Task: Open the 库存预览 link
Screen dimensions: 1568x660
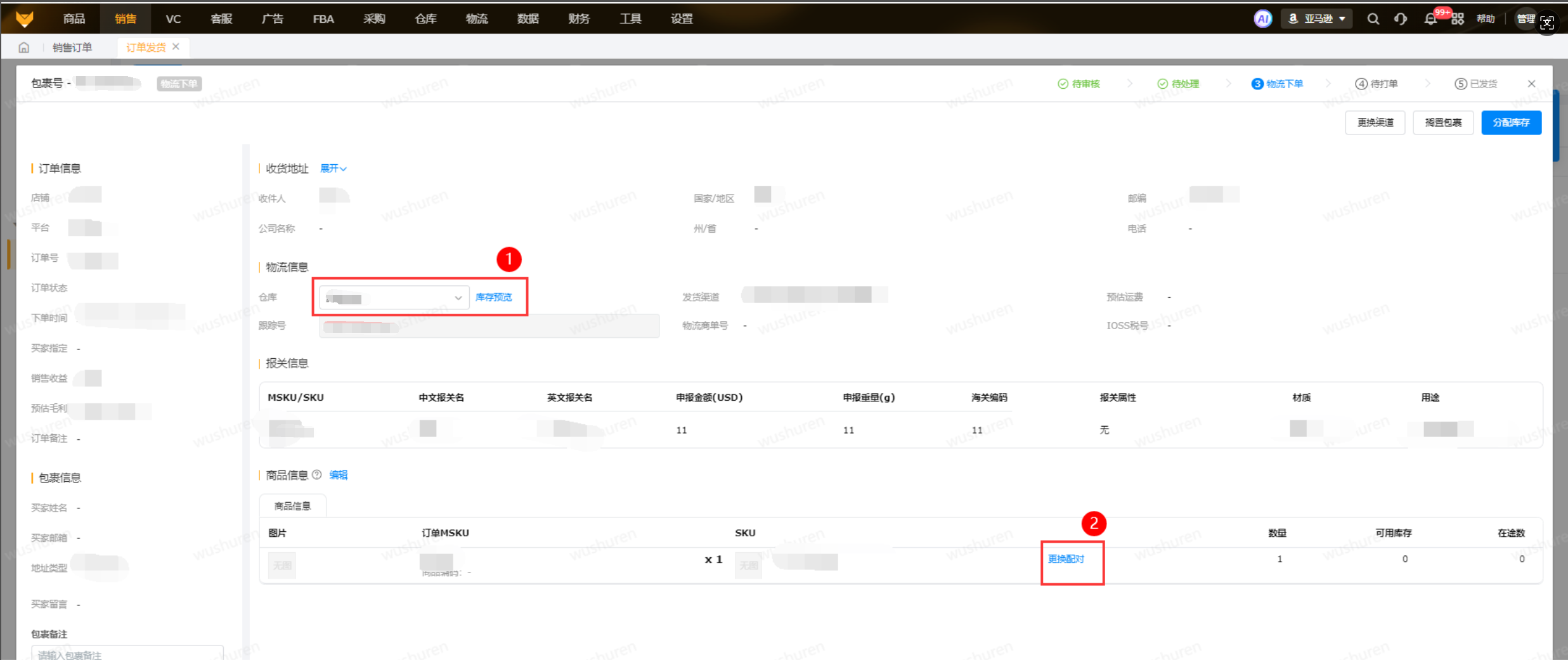Action: (x=493, y=297)
